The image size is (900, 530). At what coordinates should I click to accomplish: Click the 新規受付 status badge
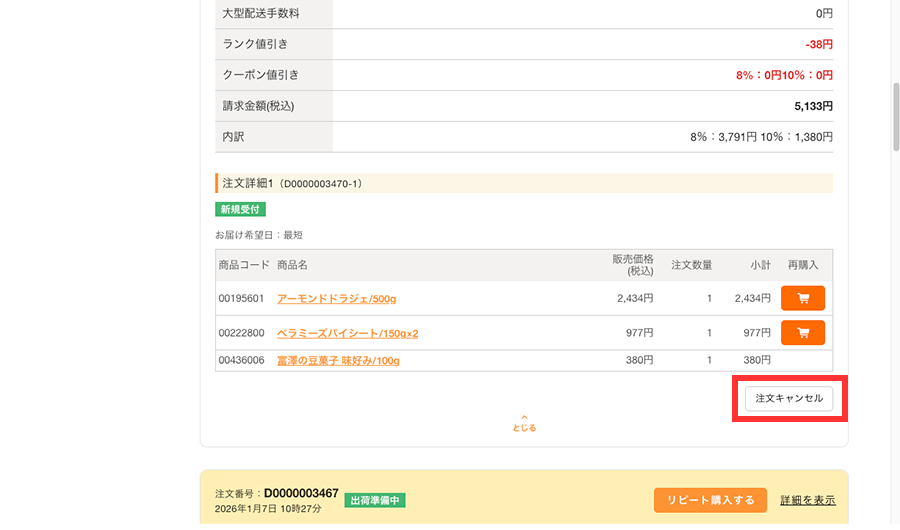240,209
